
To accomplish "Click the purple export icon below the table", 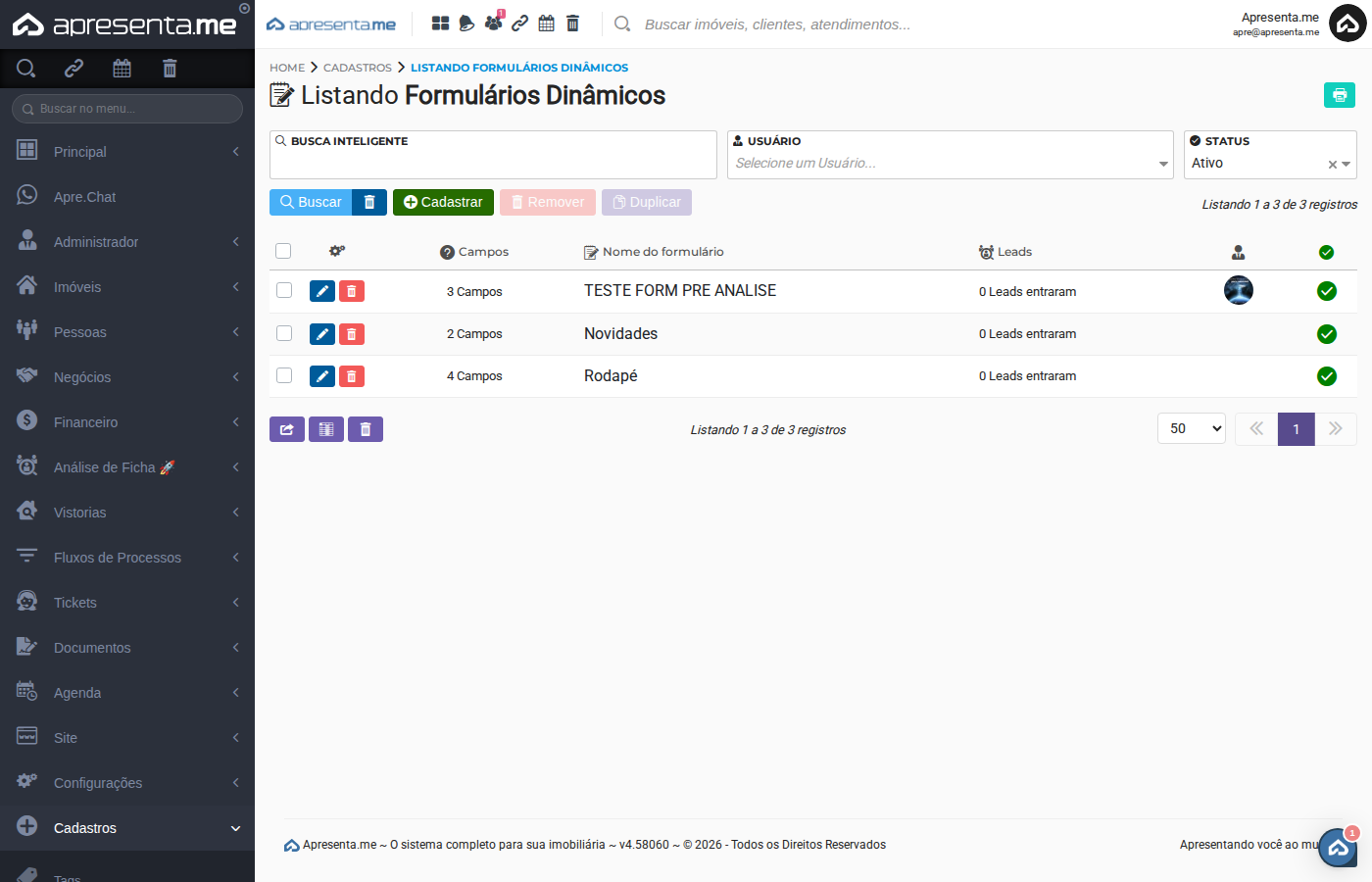I will point(286,428).
